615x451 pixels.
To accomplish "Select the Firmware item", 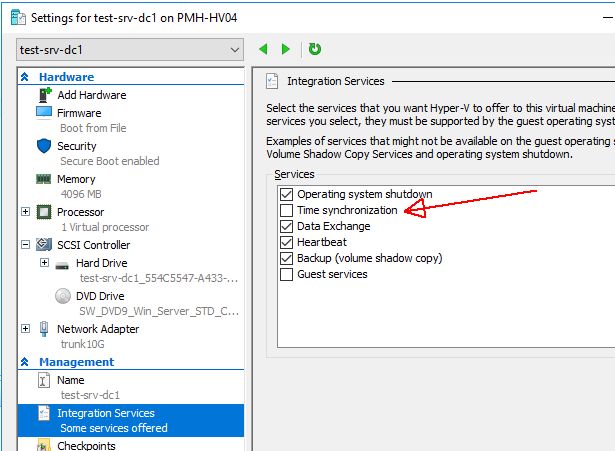I will pos(79,113).
